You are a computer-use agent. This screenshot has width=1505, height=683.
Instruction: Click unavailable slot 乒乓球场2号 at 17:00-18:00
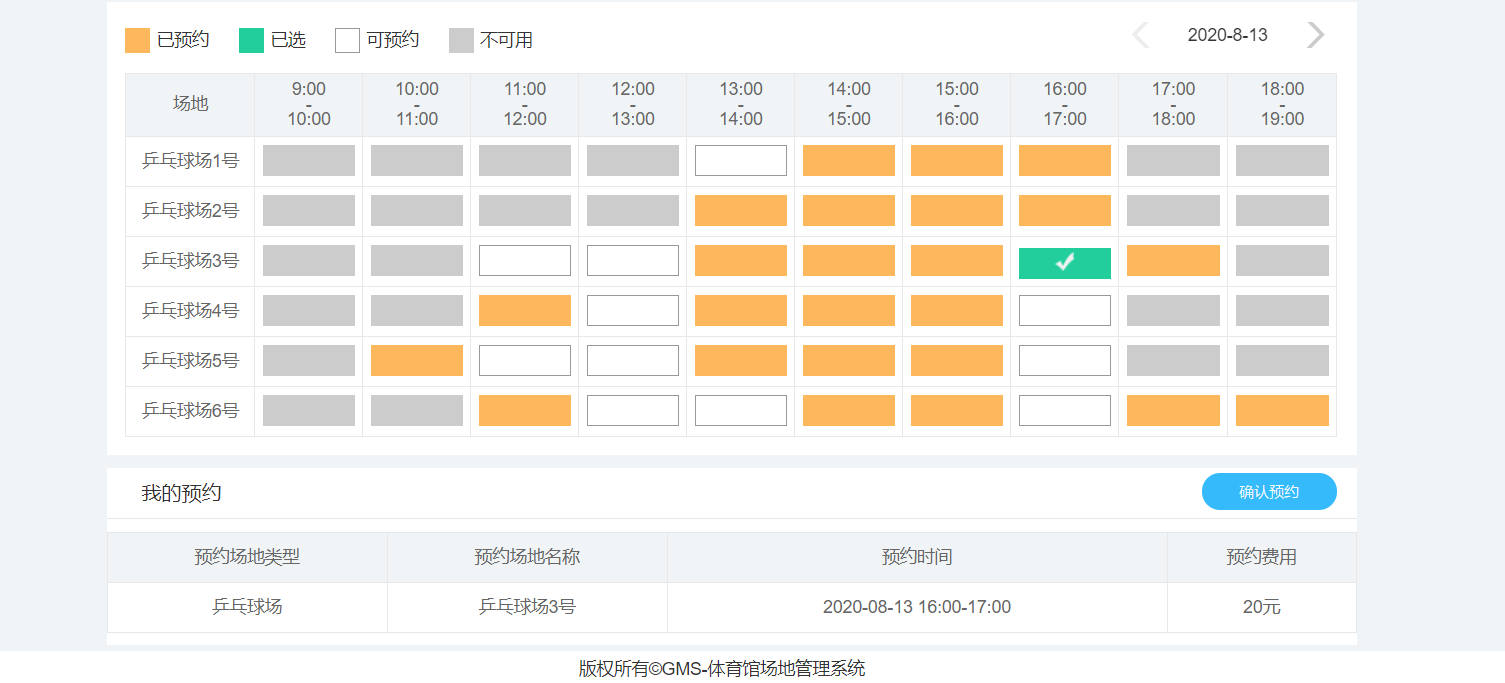pyautogui.click(x=1173, y=211)
